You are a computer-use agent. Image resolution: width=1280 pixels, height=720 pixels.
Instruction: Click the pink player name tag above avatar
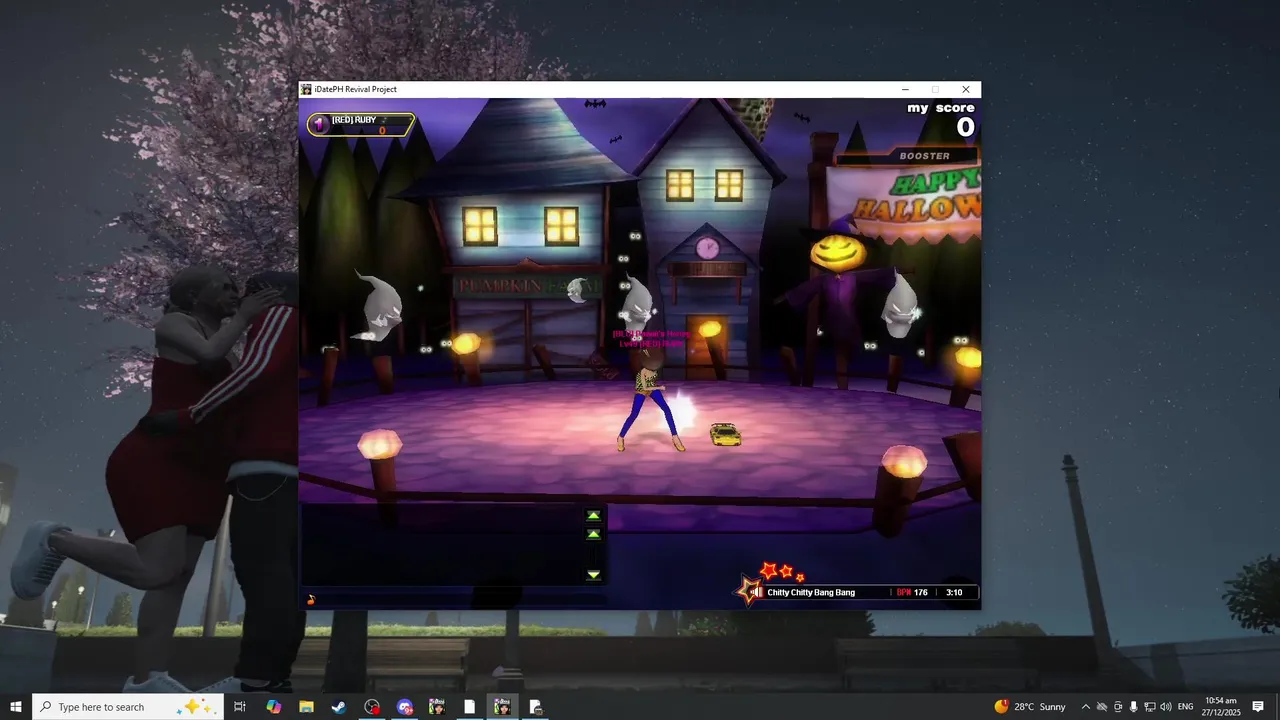(x=652, y=339)
